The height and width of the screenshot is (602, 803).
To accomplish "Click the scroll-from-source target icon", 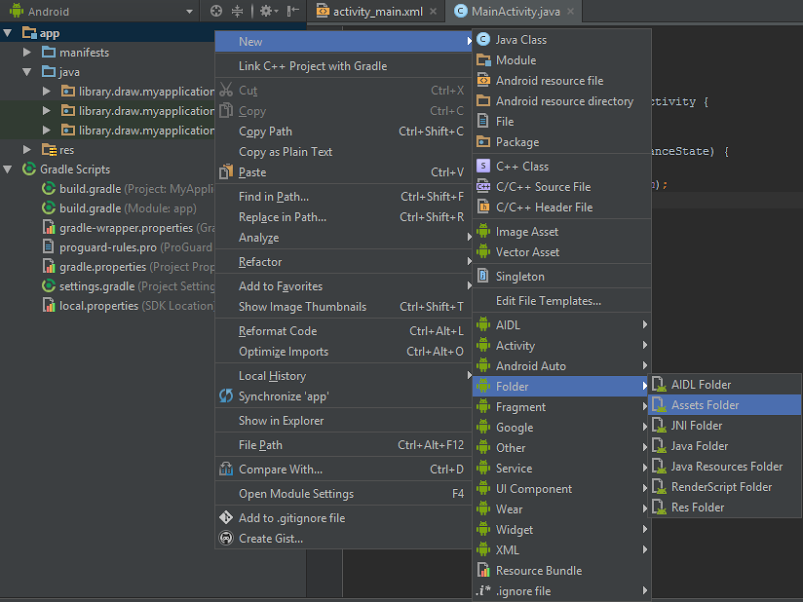I will [216, 11].
